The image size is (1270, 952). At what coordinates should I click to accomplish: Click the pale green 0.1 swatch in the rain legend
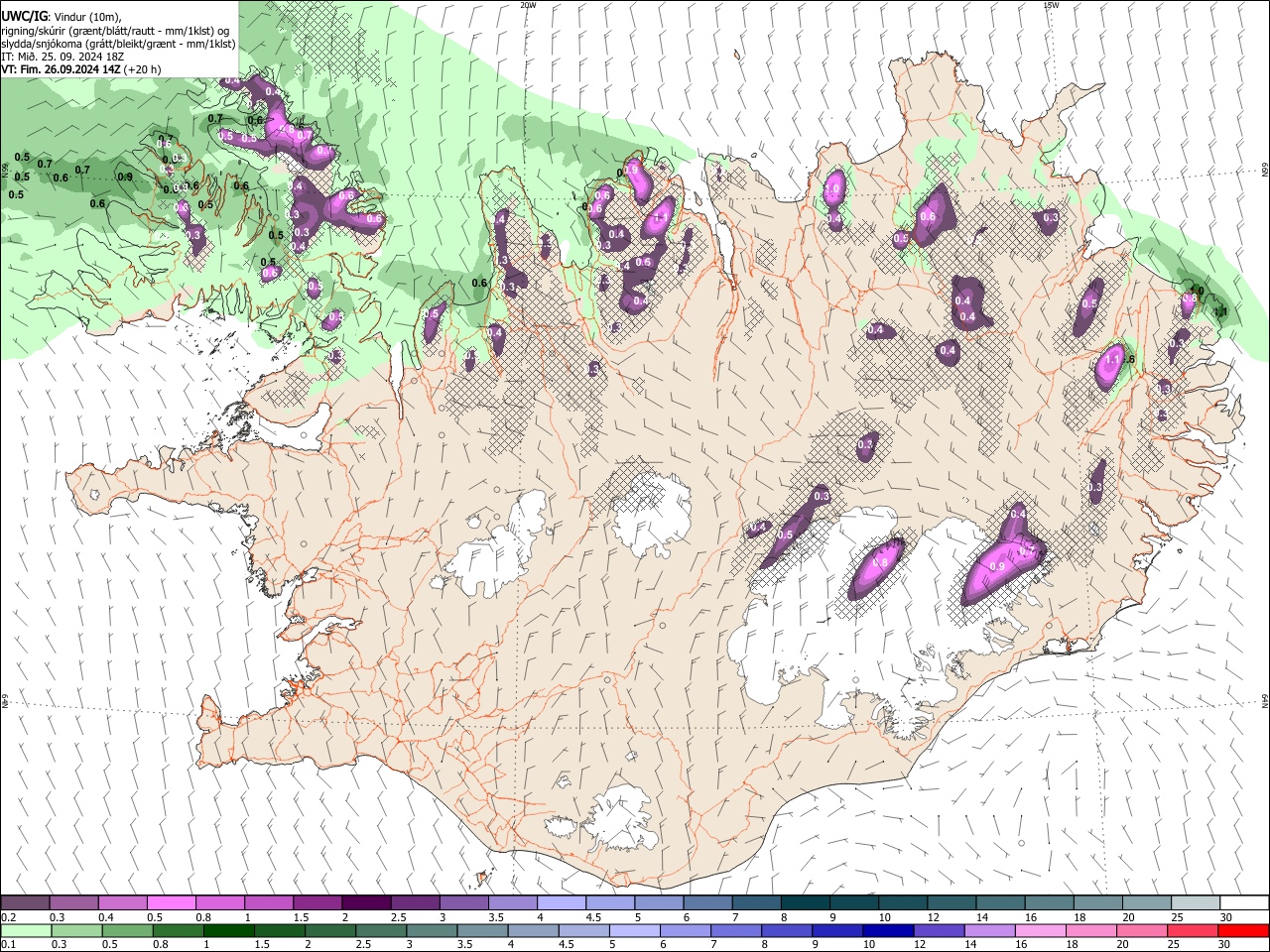(26, 930)
